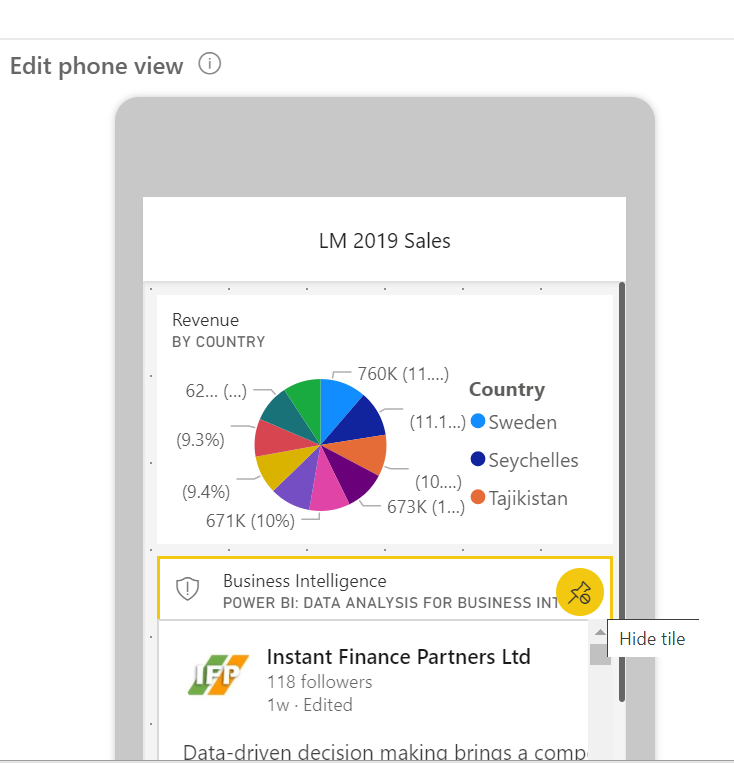Select the yellow pie chart slice

(273, 468)
